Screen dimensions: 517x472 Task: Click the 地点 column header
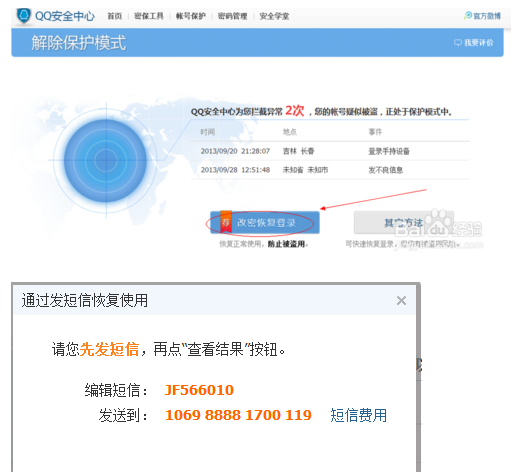coord(290,132)
